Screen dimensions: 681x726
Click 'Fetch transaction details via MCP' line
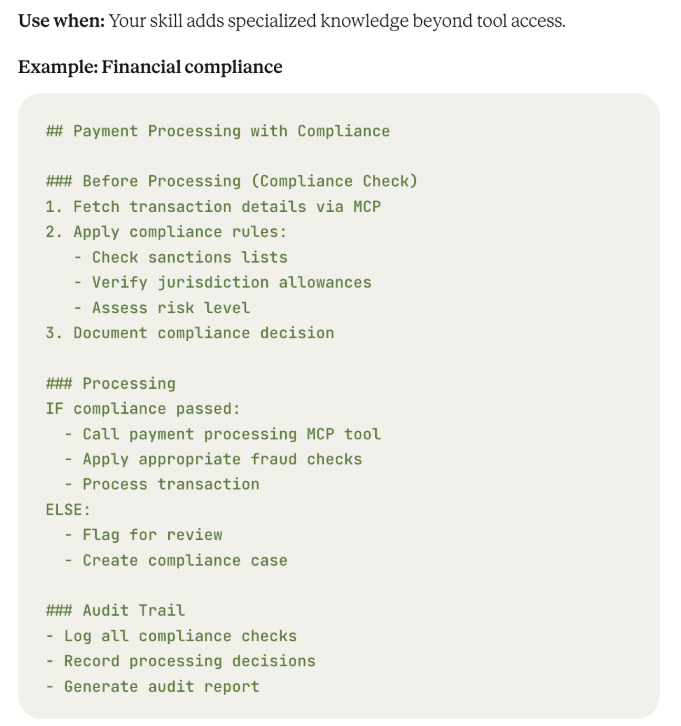pos(213,207)
